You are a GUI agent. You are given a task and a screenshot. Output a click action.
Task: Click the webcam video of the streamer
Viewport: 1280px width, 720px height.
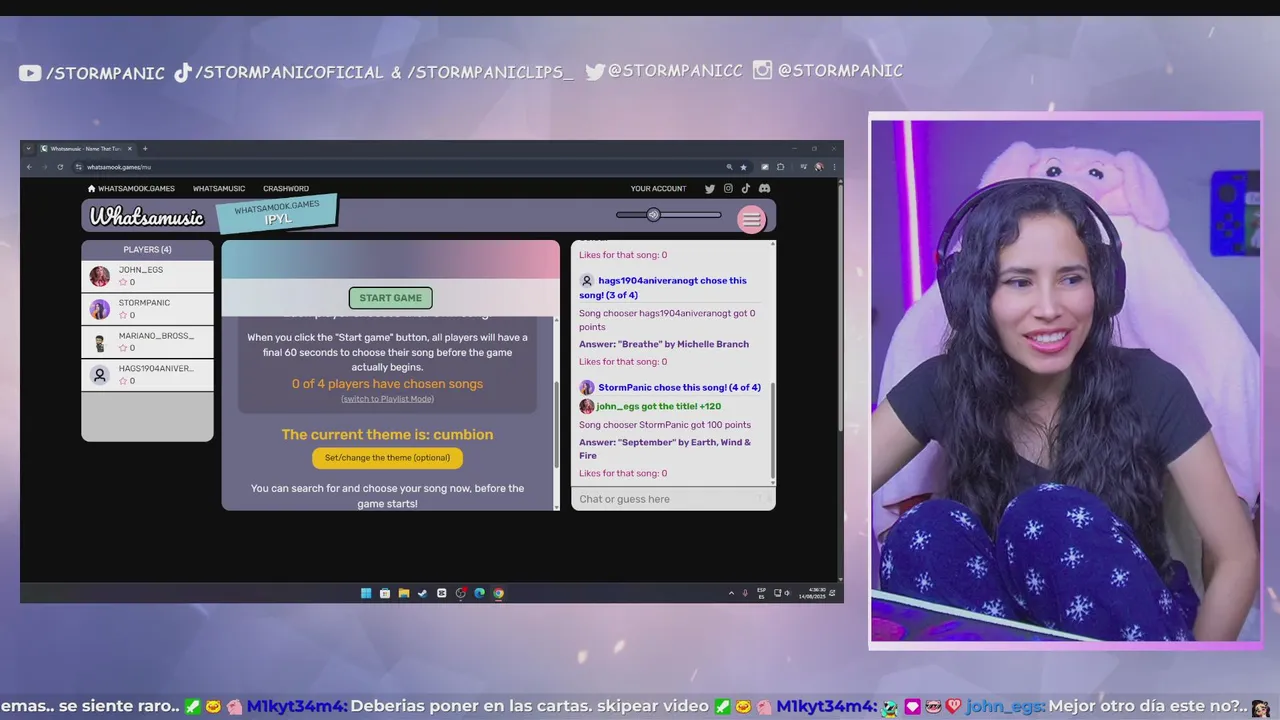pos(1066,381)
